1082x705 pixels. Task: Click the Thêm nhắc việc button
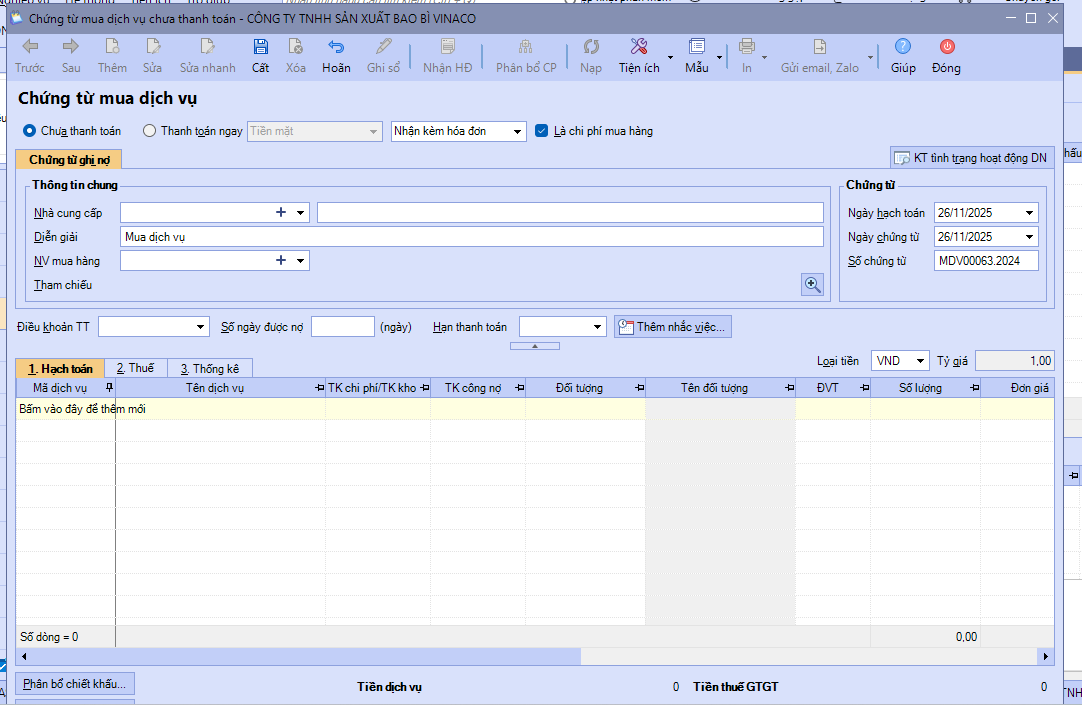click(x=673, y=327)
